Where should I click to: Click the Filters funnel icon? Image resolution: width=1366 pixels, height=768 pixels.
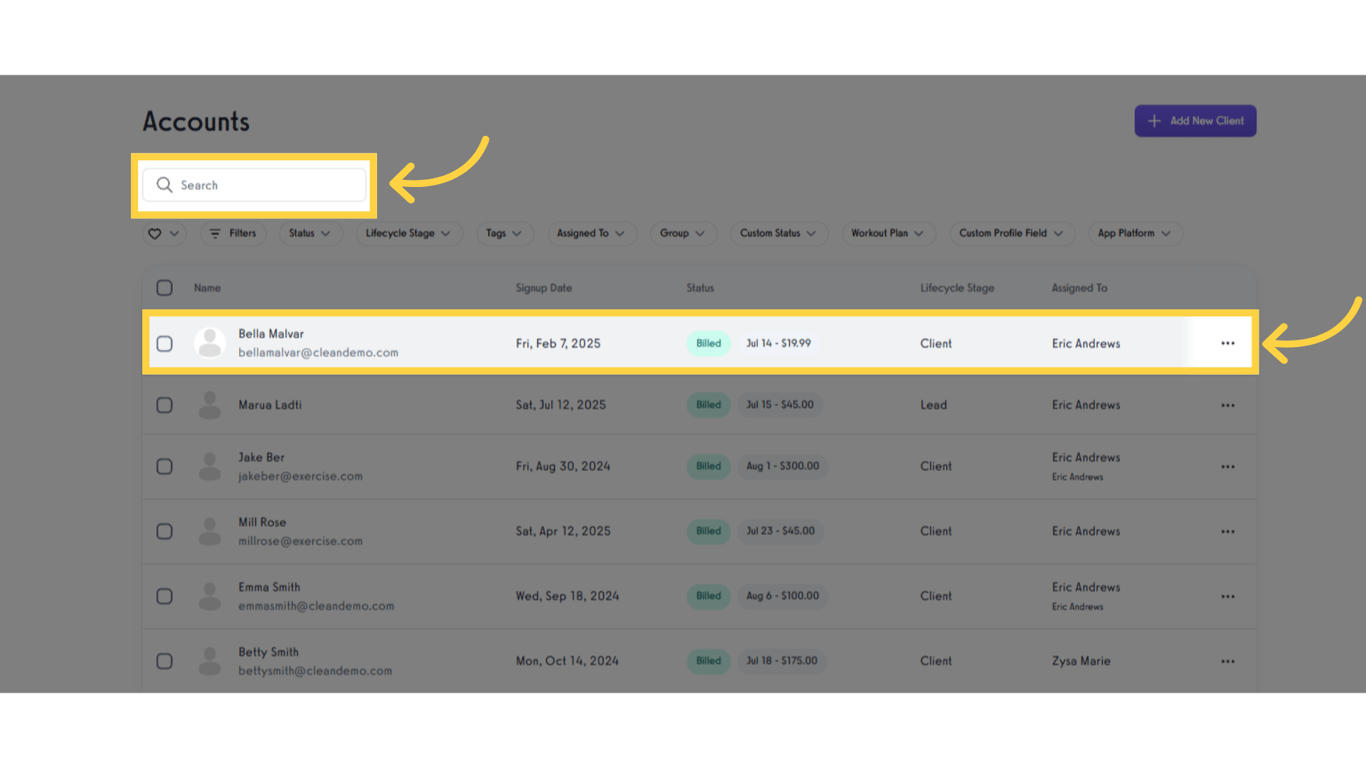click(x=217, y=233)
